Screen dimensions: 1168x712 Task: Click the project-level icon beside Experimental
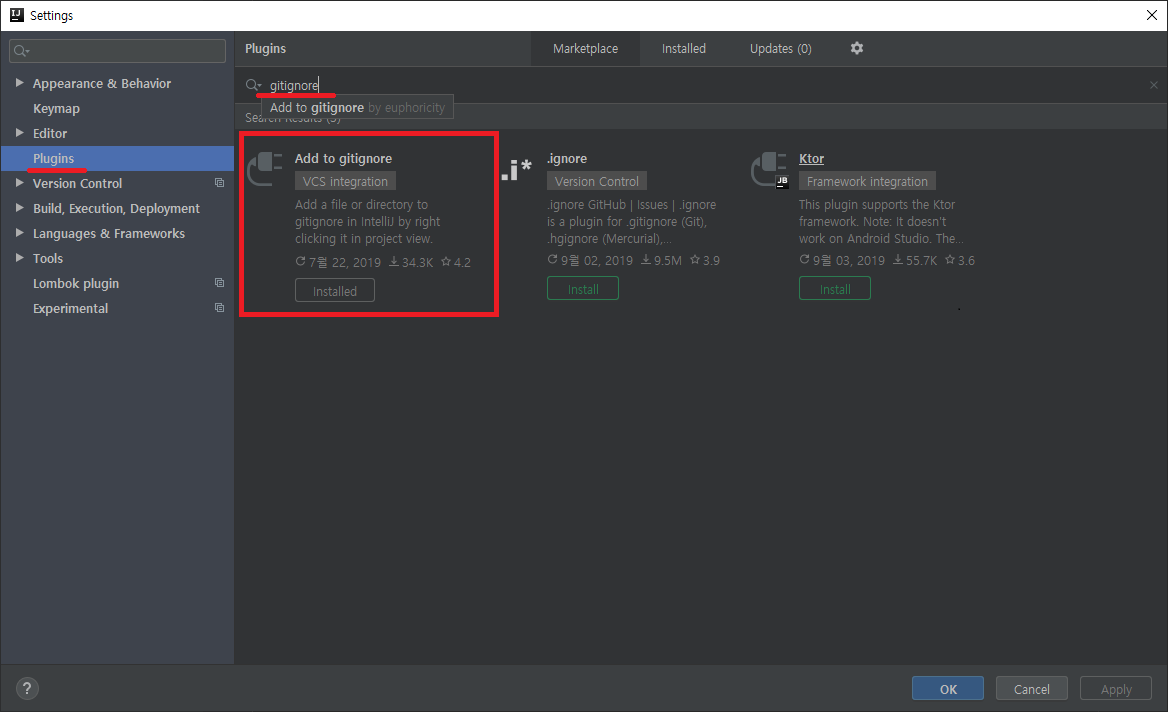(x=219, y=308)
